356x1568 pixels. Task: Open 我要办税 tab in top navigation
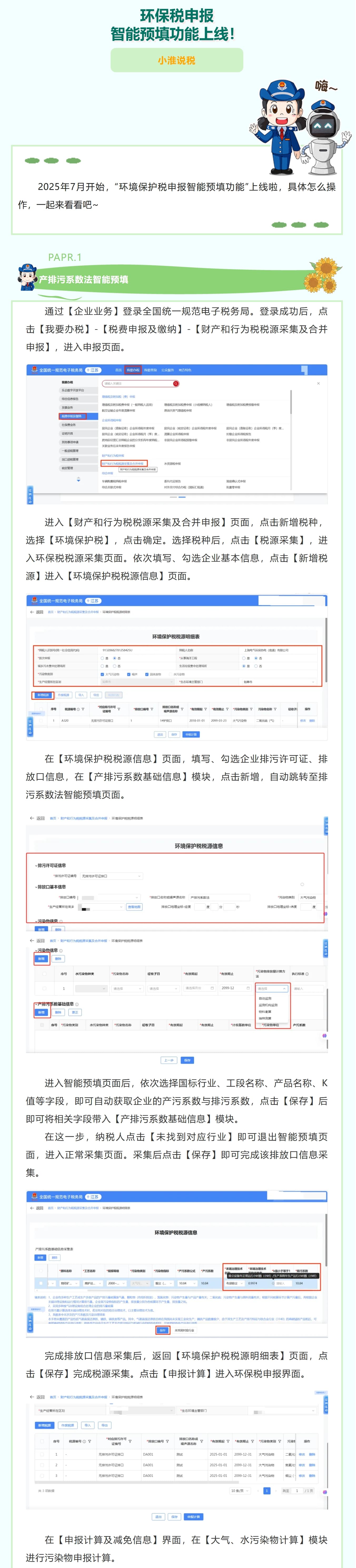coord(133,370)
